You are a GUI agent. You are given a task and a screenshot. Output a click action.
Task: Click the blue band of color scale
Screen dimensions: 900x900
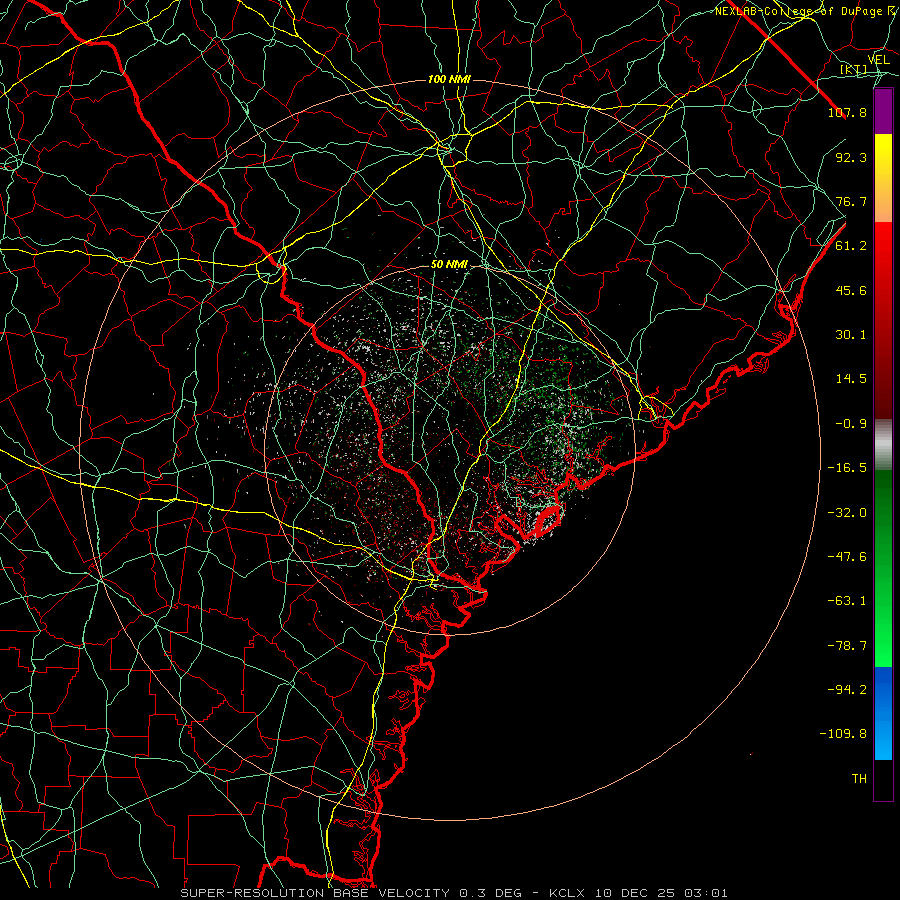(x=883, y=713)
